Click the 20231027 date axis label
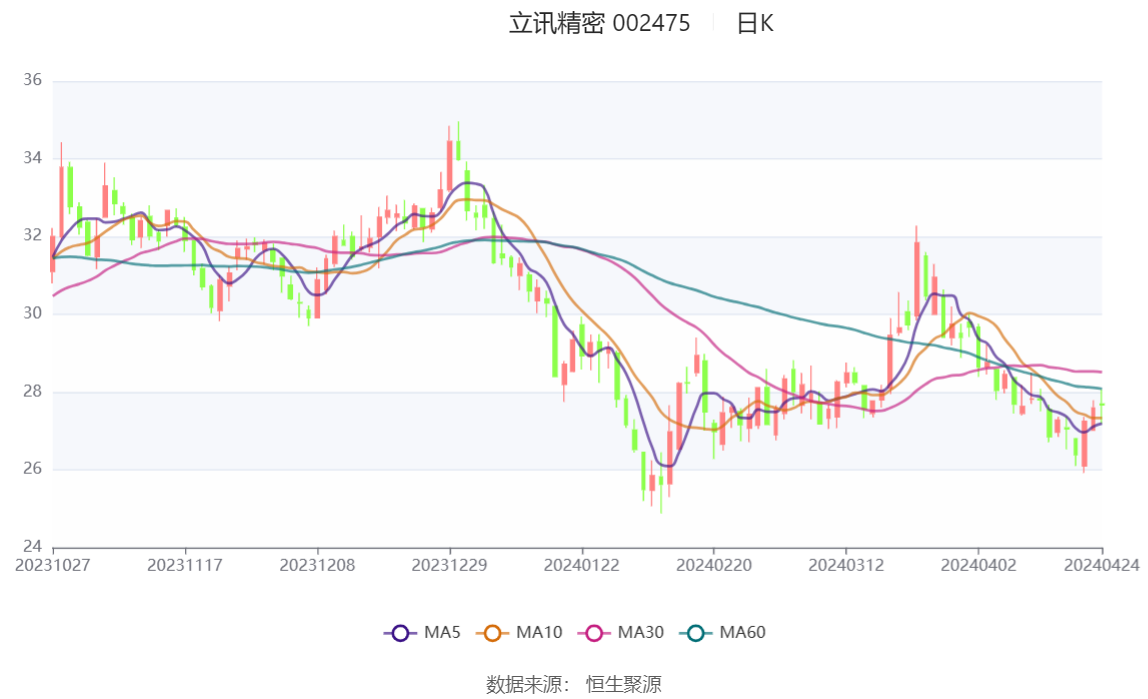 tap(53, 566)
